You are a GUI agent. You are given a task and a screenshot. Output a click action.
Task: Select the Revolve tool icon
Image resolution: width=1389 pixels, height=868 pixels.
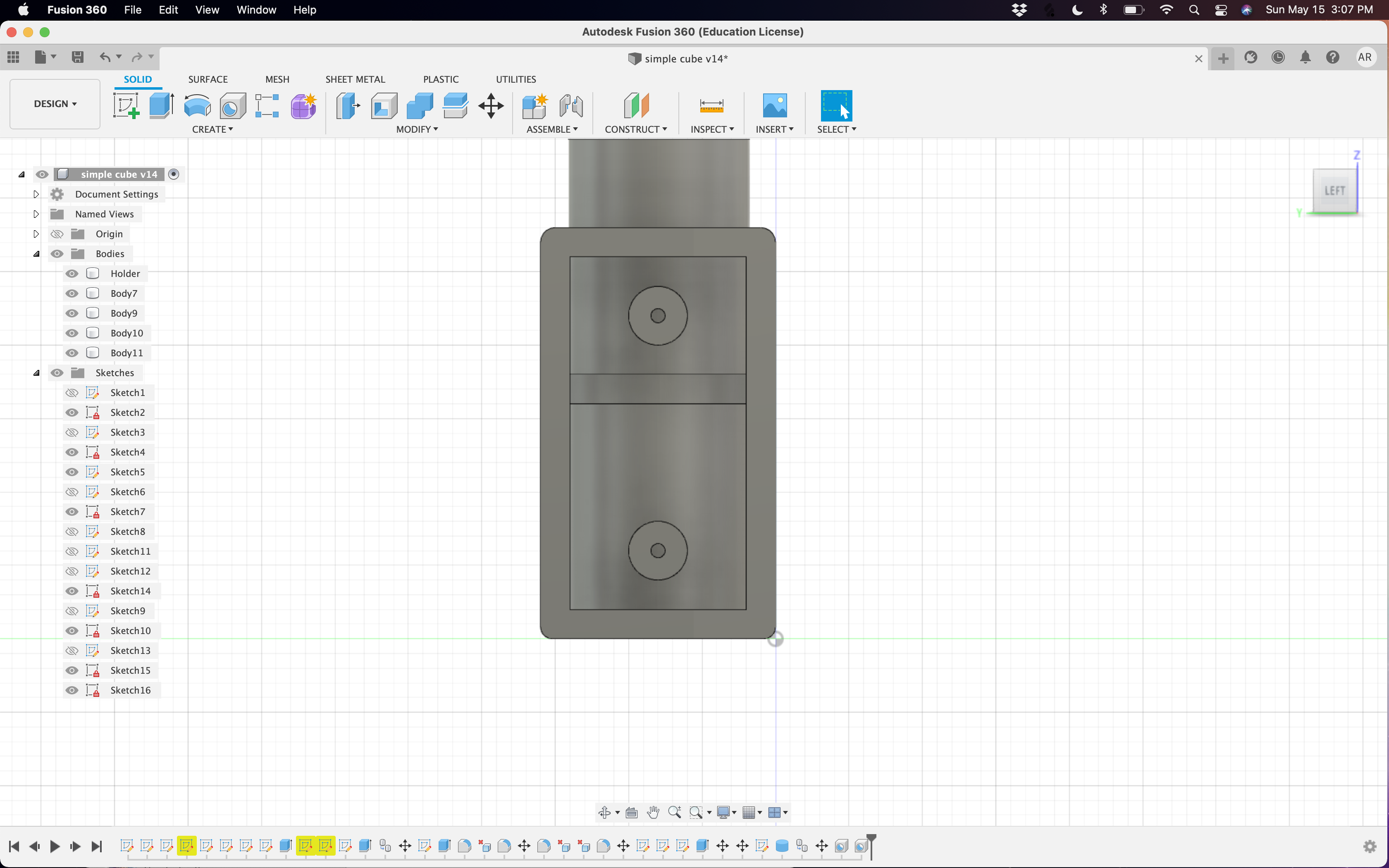(198, 106)
